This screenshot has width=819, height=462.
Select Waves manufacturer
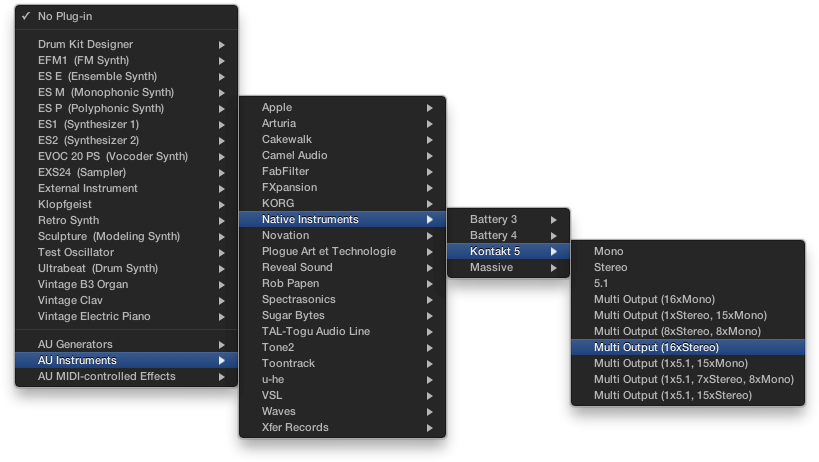pos(342,411)
